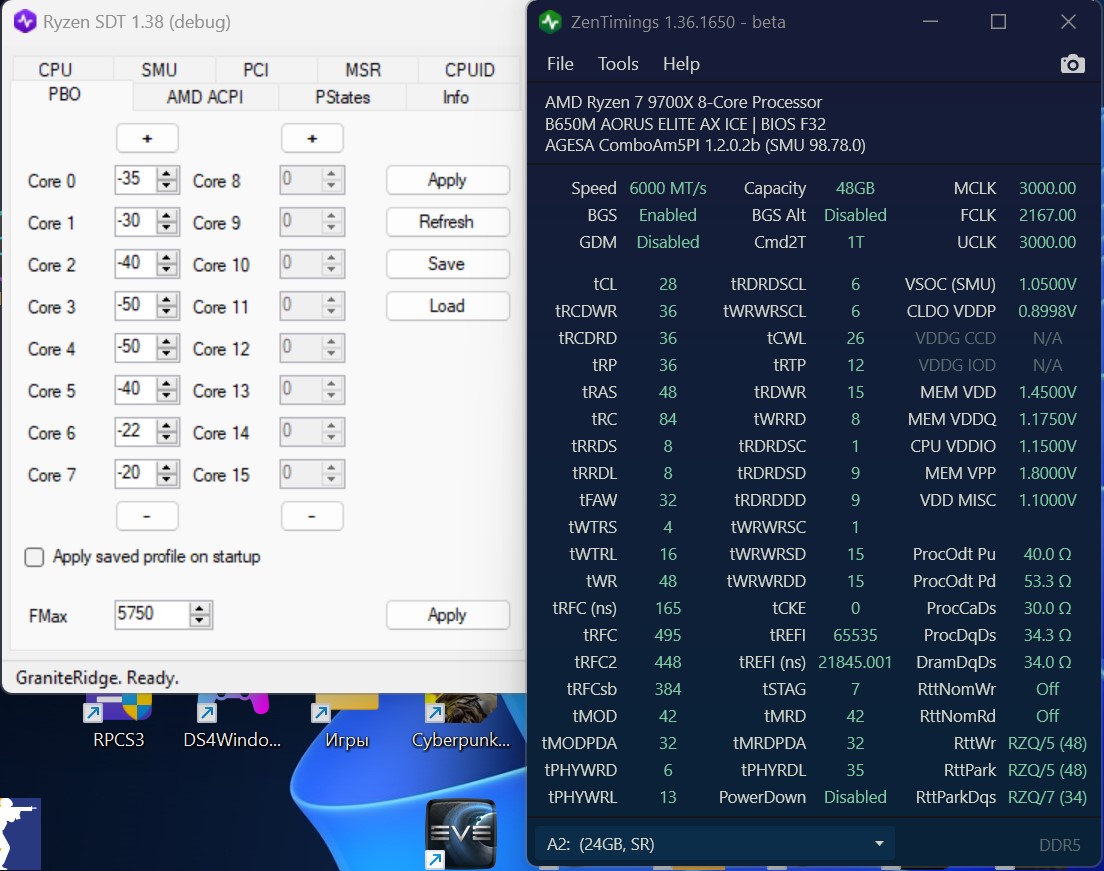
Task: Click the GDM value Disabled
Action: (667, 242)
